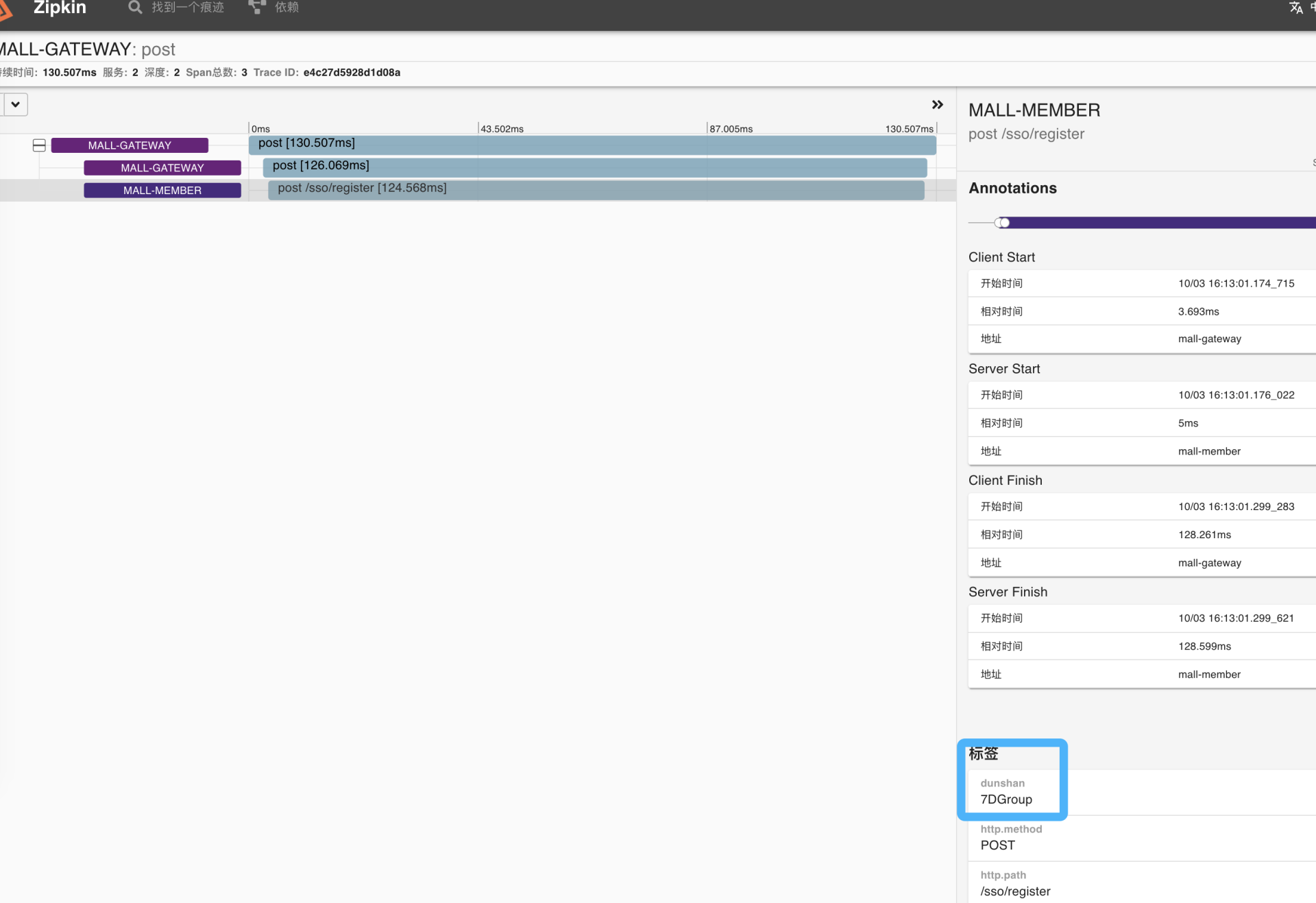Click the Client Finish section heading

coord(1005,481)
